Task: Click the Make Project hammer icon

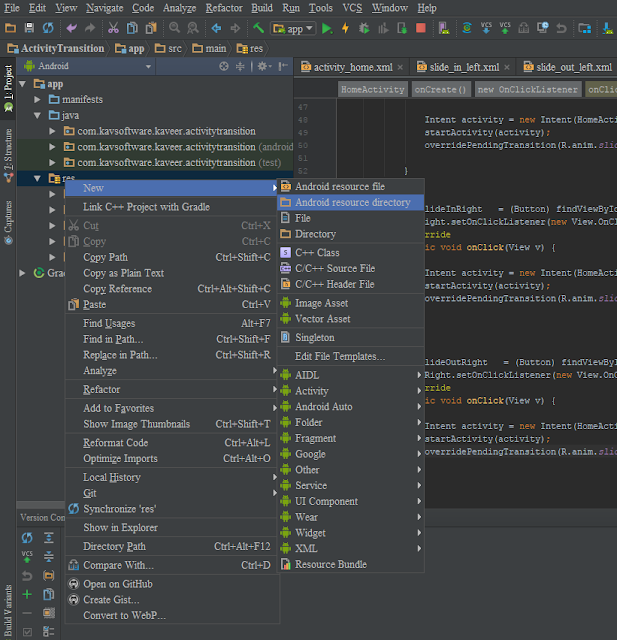Action: coord(258,28)
